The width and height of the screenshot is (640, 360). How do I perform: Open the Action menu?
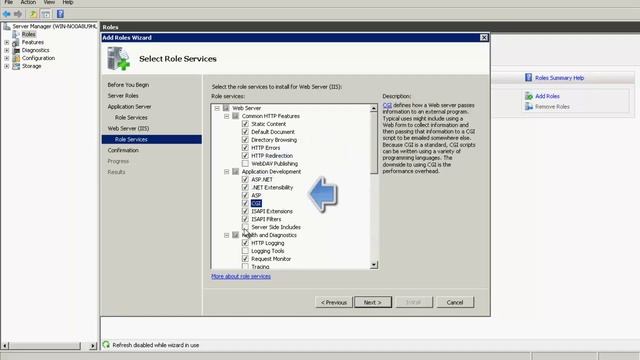tap(28, 2)
